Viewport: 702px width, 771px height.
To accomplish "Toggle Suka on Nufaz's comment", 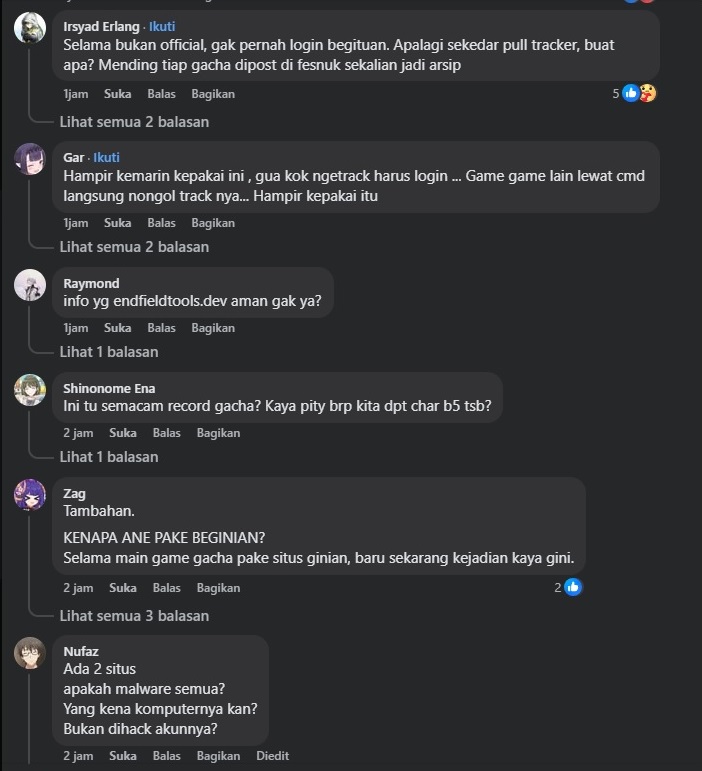I will point(123,756).
